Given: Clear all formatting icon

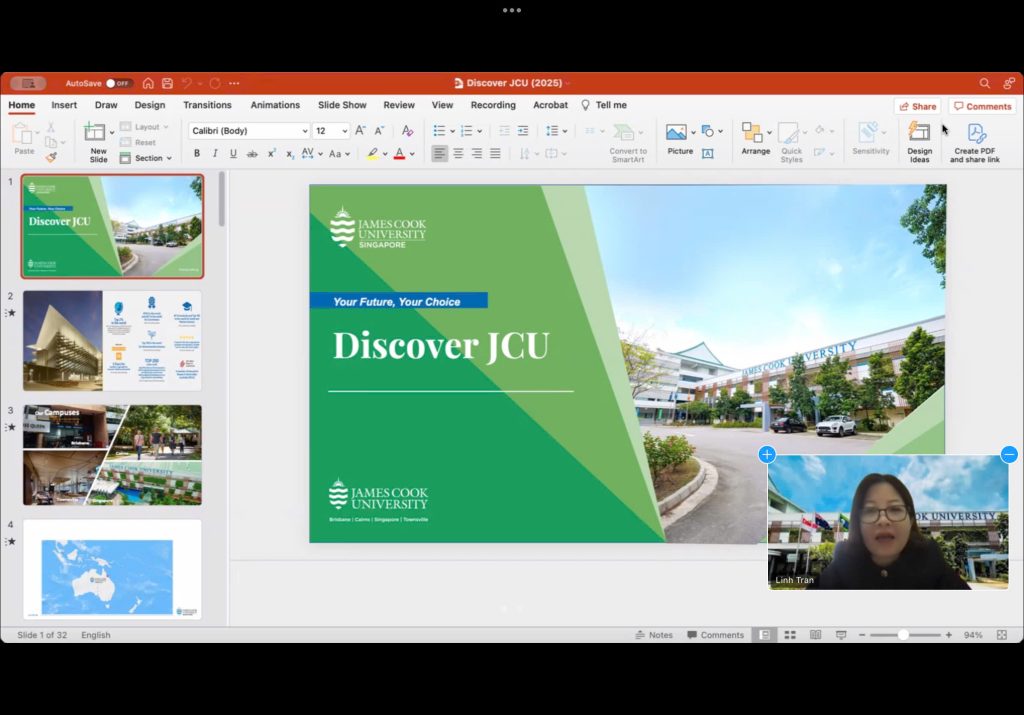Looking at the screenshot, I should (x=408, y=131).
